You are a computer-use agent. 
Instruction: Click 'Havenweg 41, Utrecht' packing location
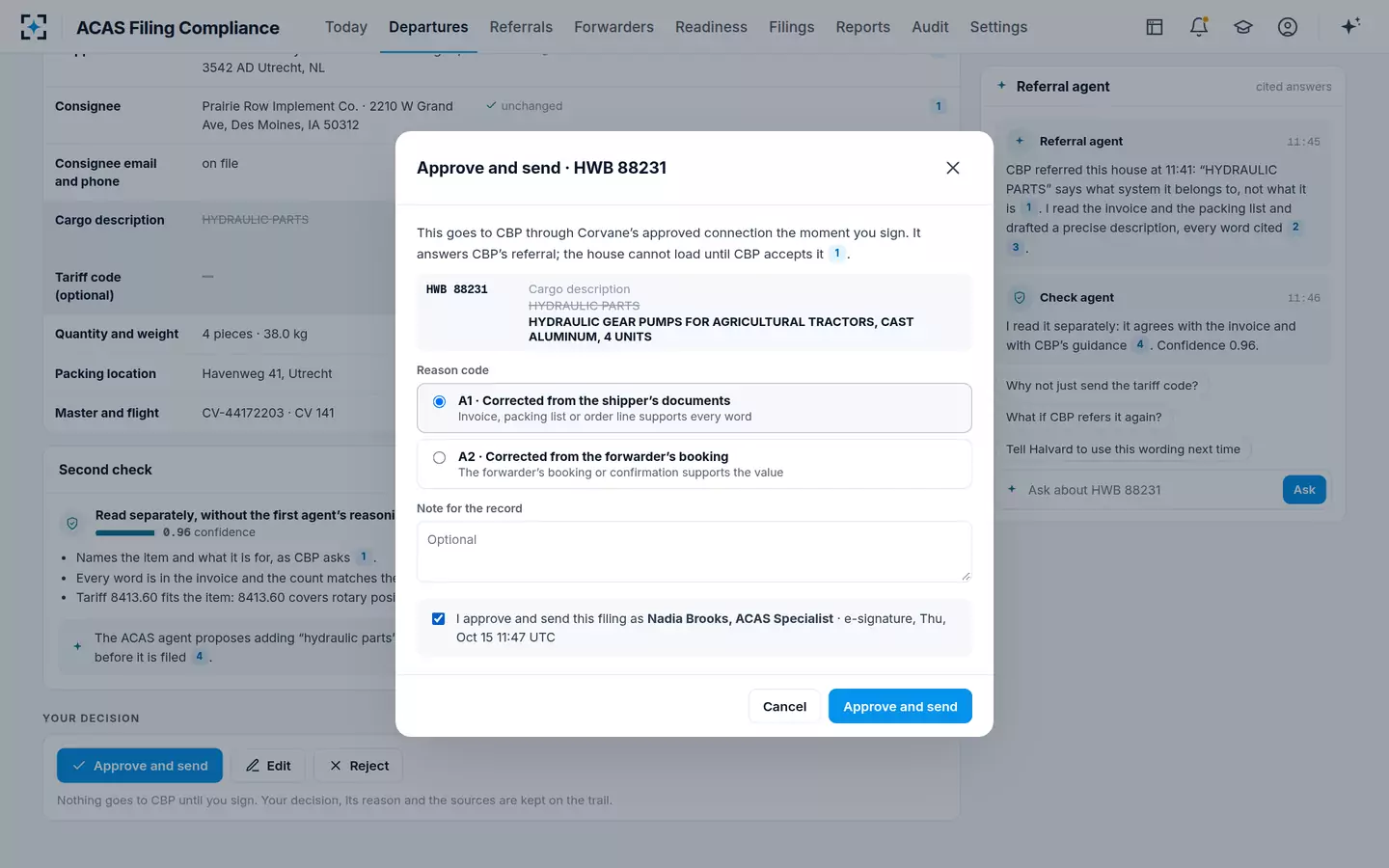tap(267, 373)
